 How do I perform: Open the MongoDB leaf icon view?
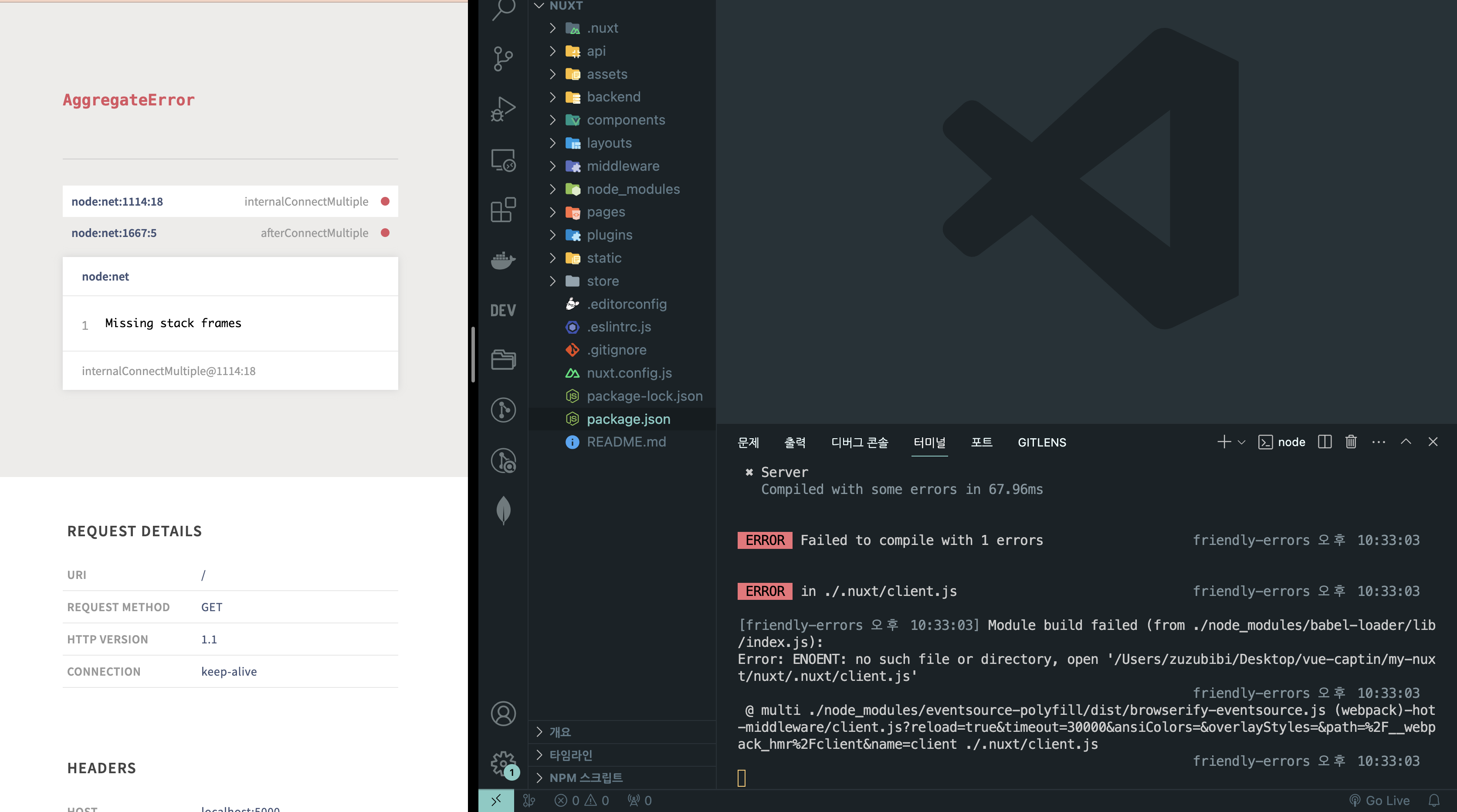(x=503, y=510)
